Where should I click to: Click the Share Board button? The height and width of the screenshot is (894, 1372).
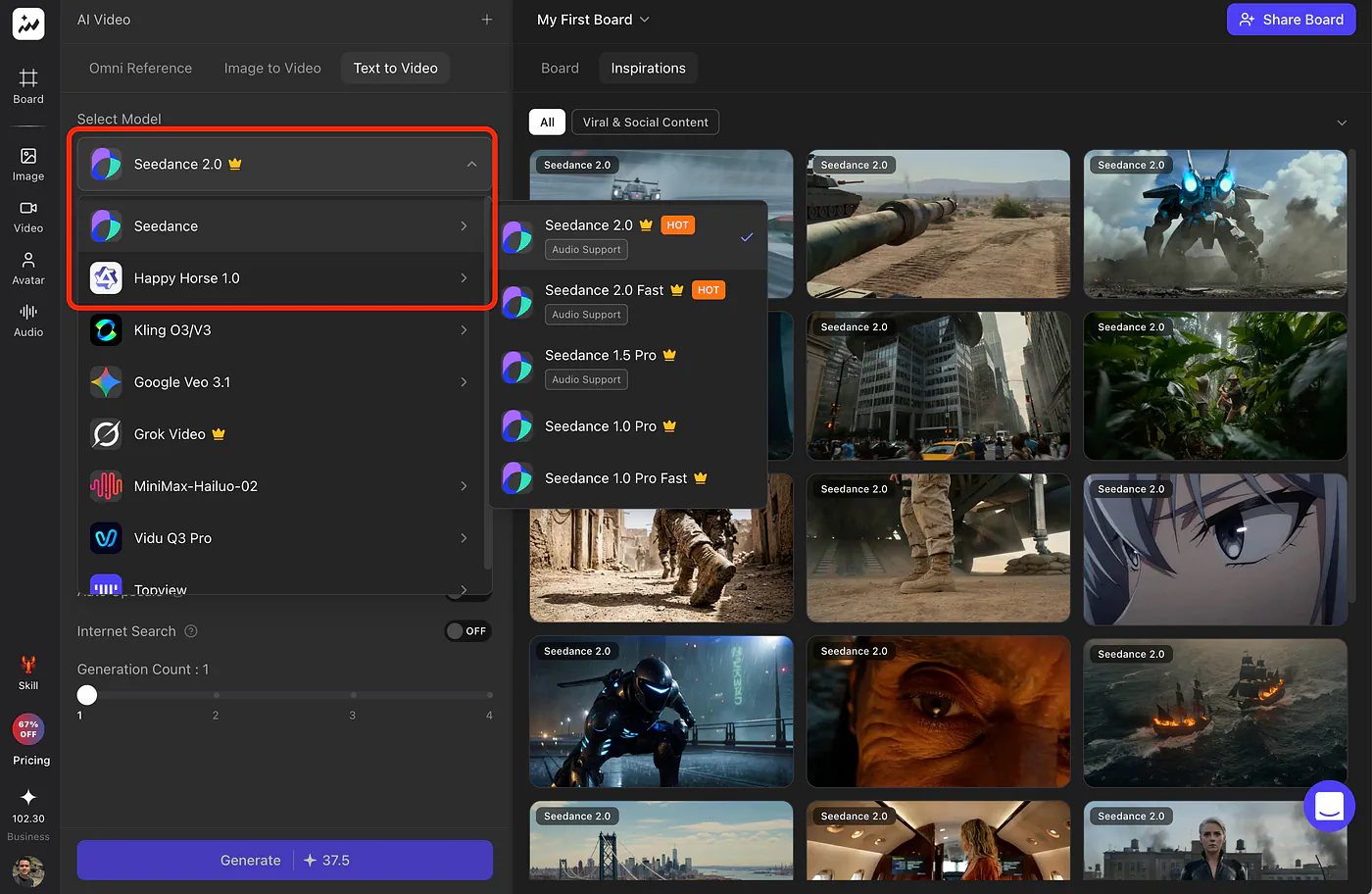pyautogui.click(x=1292, y=20)
